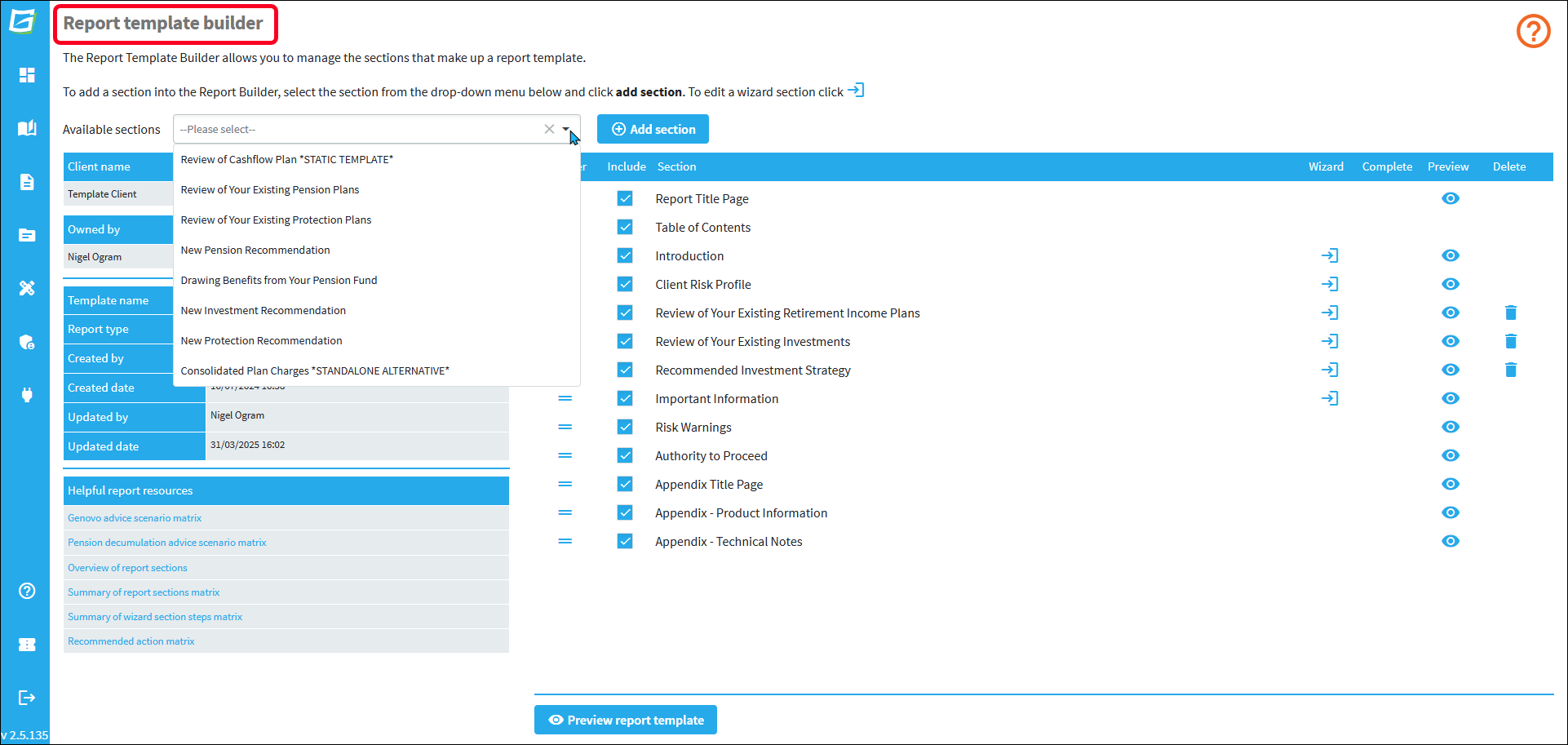Viewport: 1568px width, 745px height.
Task: Grab reorder handle for Appendix Title Page
Action: pyautogui.click(x=565, y=484)
